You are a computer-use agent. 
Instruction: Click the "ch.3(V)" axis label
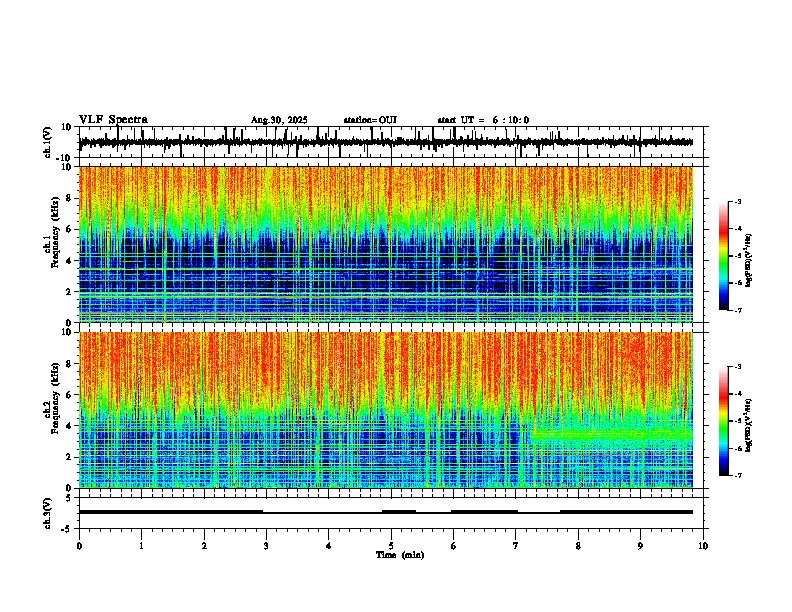point(48,513)
